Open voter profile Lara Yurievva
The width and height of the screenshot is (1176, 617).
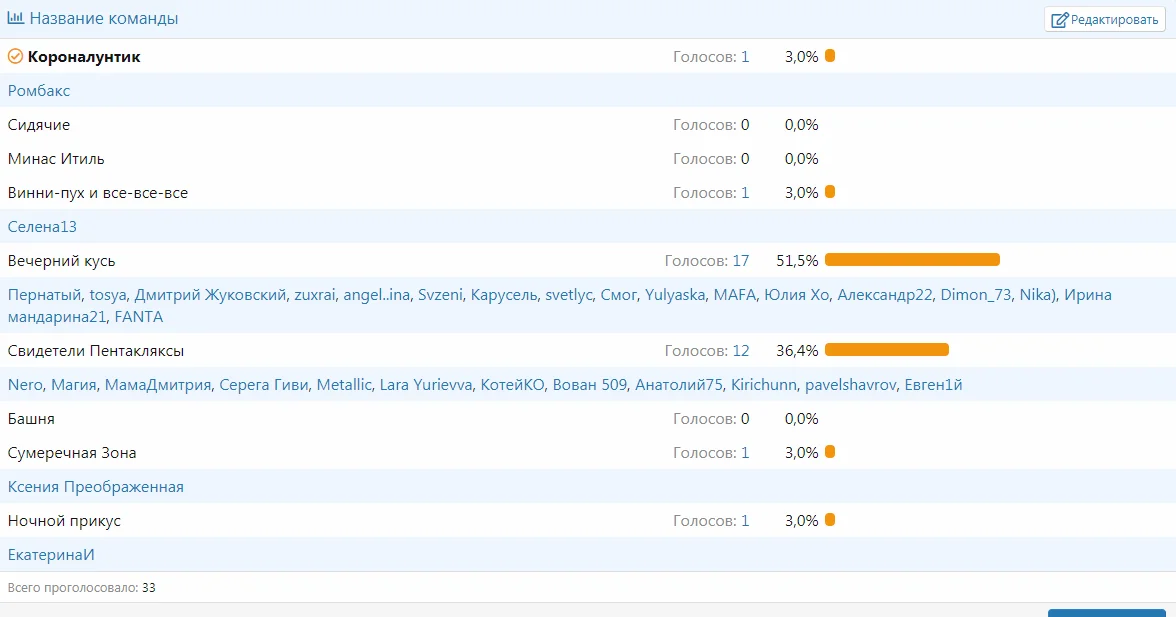pos(426,385)
